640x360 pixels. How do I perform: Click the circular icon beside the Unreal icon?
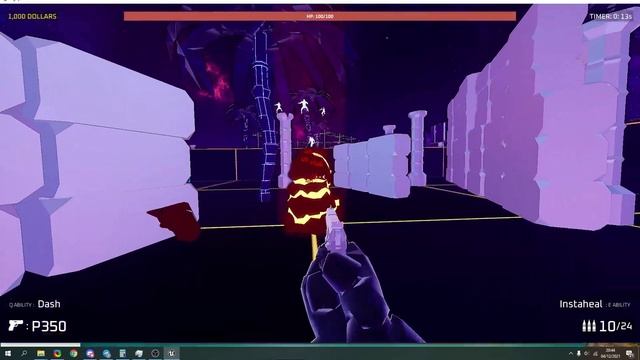(x=155, y=353)
